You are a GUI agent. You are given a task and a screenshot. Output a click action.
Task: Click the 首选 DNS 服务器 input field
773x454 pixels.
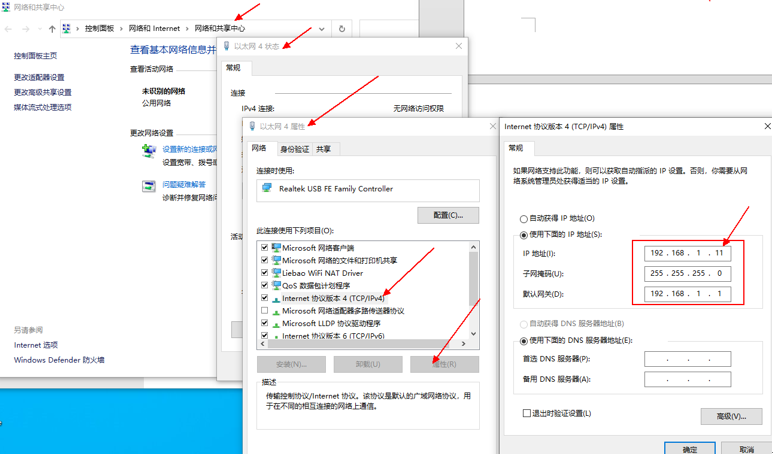pos(687,359)
